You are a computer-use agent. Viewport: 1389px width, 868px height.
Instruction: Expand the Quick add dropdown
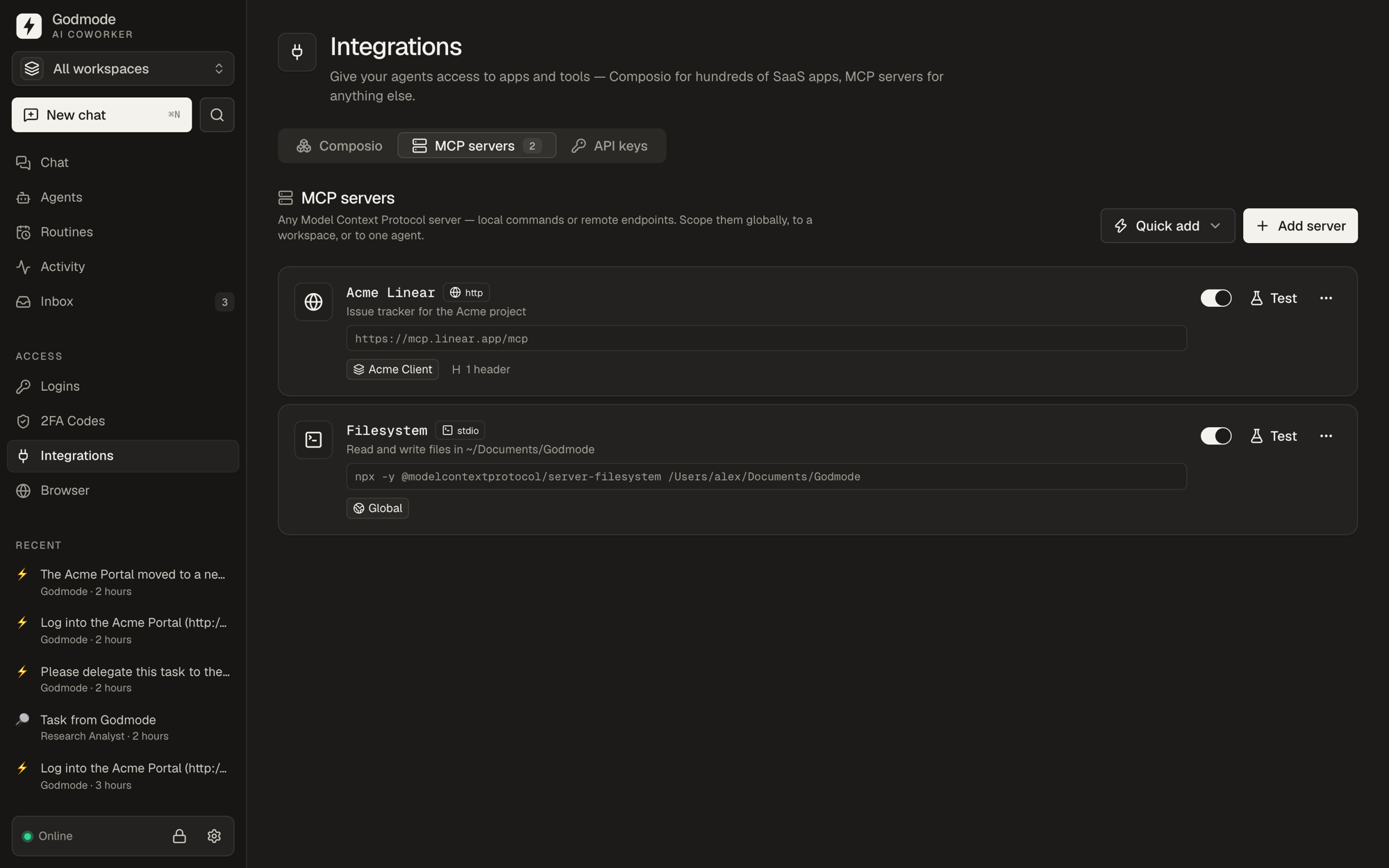1167,226
